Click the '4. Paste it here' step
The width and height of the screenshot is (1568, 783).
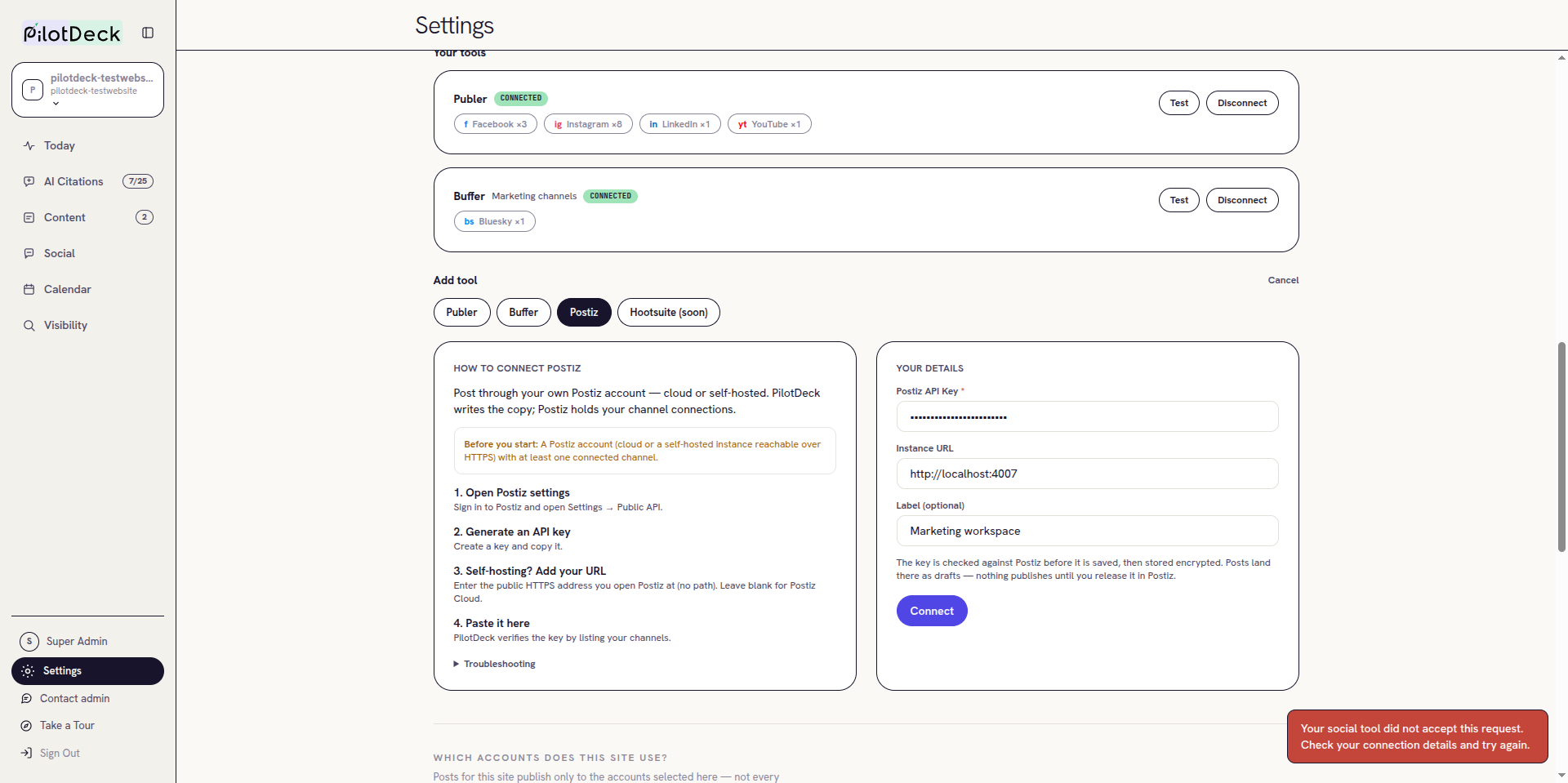click(x=491, y=623)
